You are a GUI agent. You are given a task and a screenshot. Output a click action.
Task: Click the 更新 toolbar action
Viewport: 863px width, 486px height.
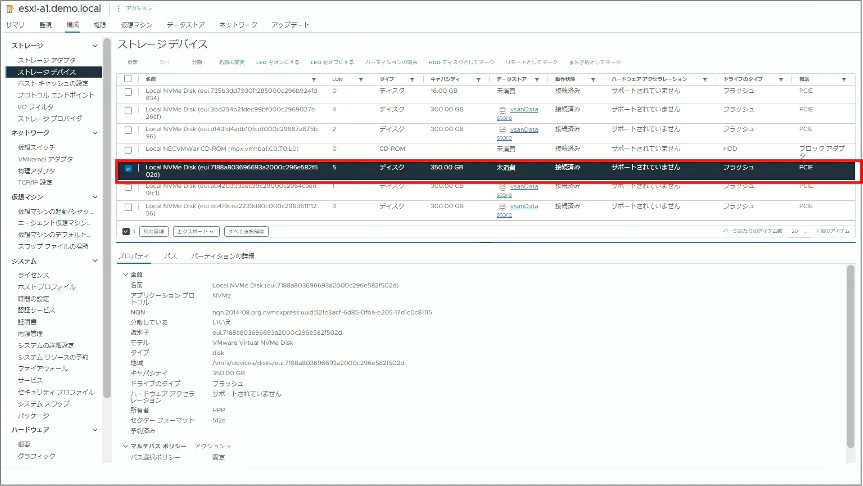[133, 62]
